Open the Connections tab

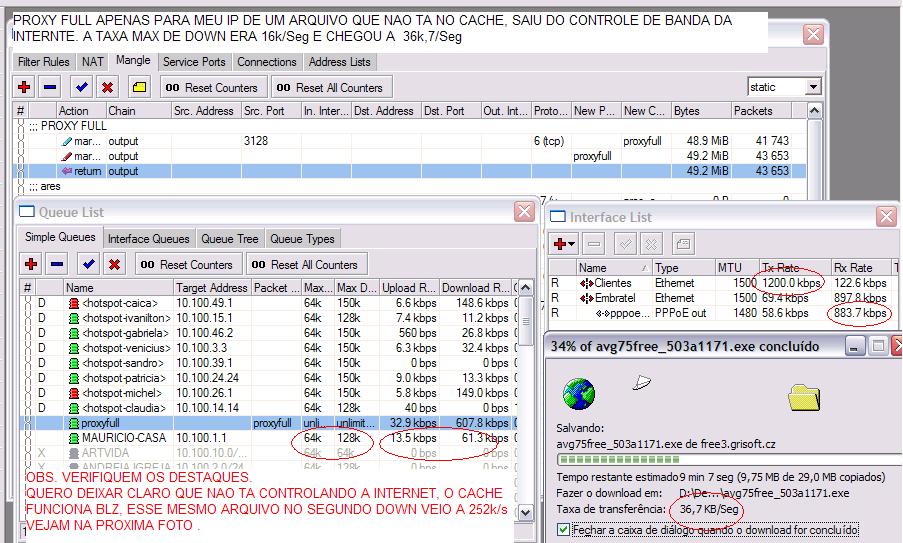coord(267,62)
